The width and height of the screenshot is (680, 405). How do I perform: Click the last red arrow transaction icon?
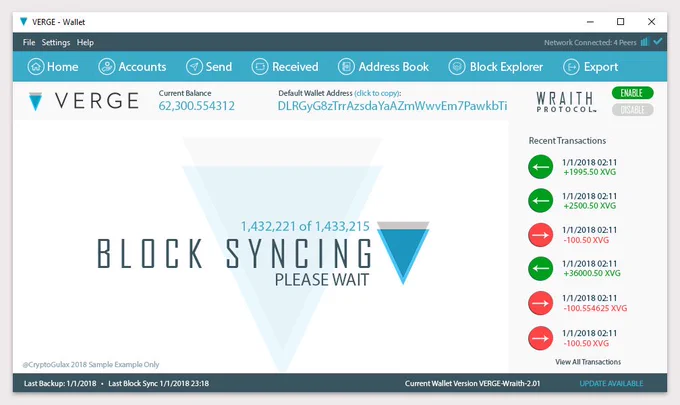pos(540,338)
